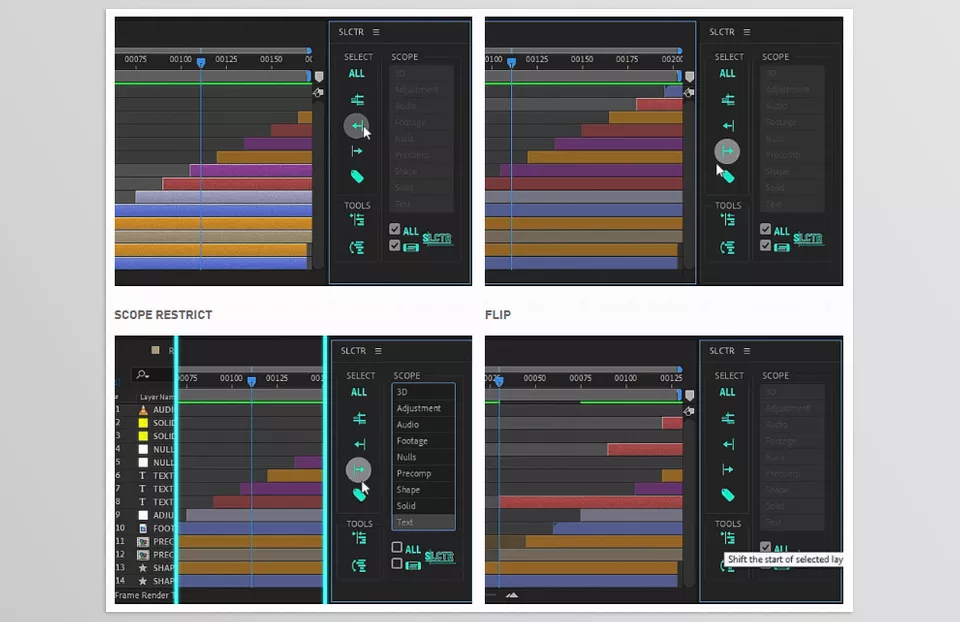The height and width of the screenshot is (622, 960).
Task: Click the label tag icon in top-left SLCTR panel
Action: coord(357,177)
